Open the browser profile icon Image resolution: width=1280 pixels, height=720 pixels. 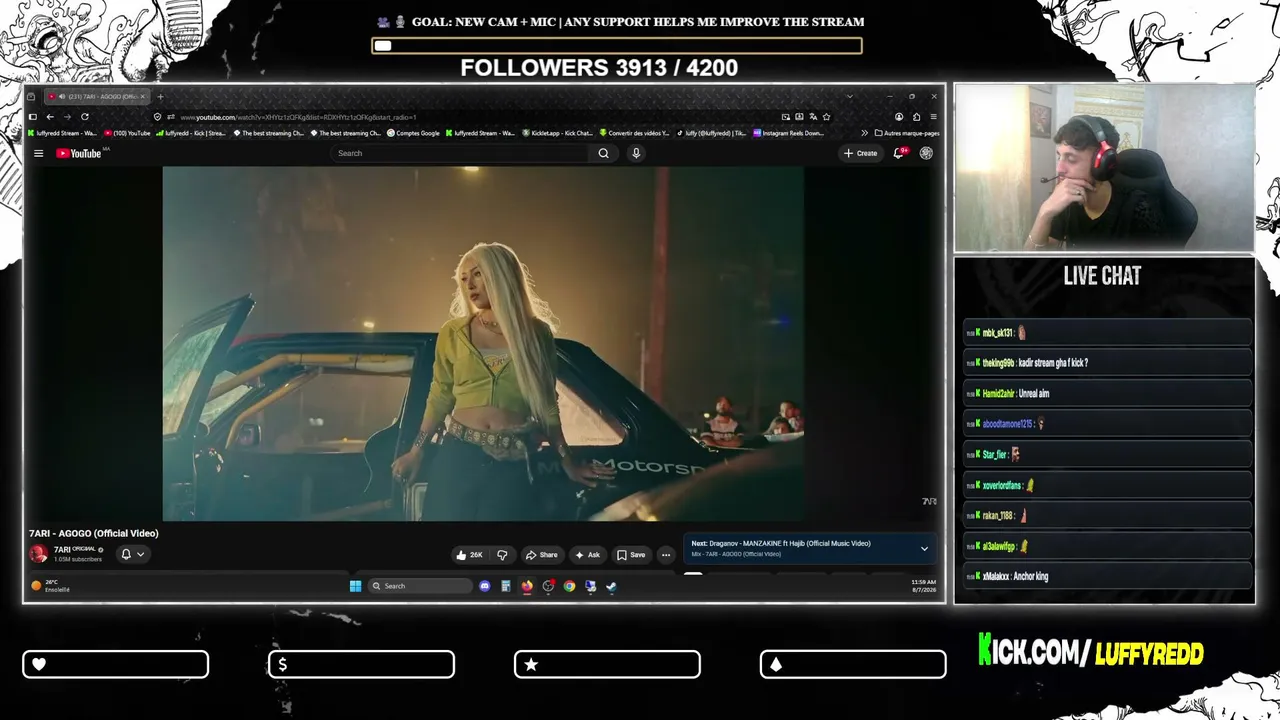pyautogui.click(x=899, y=117)
